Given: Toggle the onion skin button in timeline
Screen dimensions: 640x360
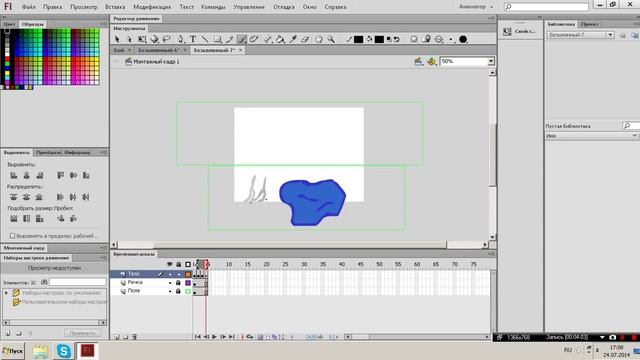Looking at the screenshot, I should click(260, 337).
